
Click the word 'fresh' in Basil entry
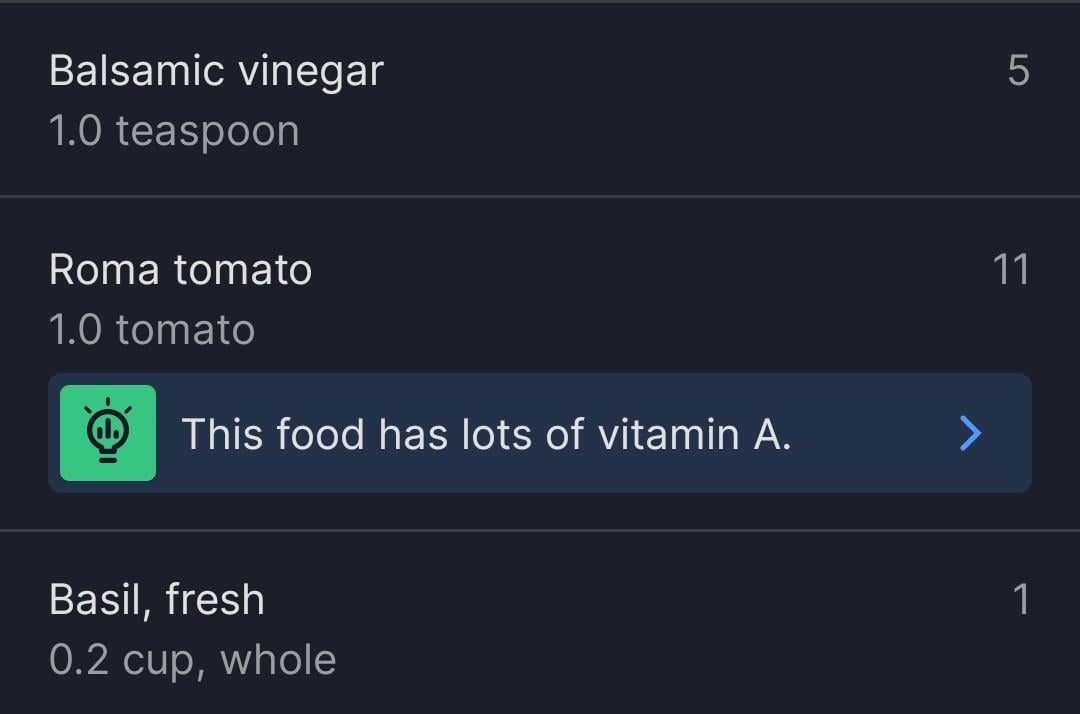215,599
